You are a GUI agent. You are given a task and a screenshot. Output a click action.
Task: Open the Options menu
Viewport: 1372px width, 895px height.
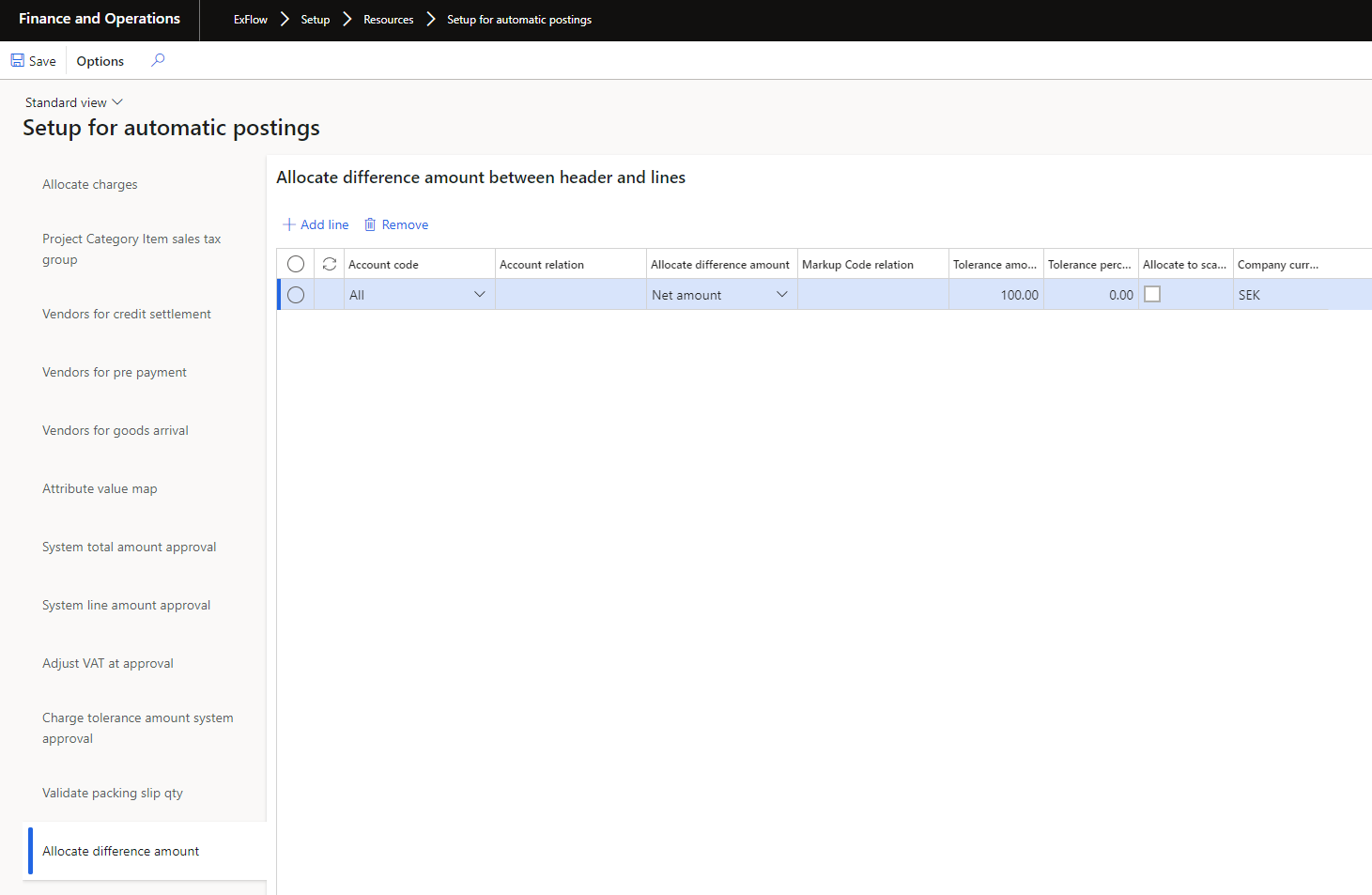point(100,61)
